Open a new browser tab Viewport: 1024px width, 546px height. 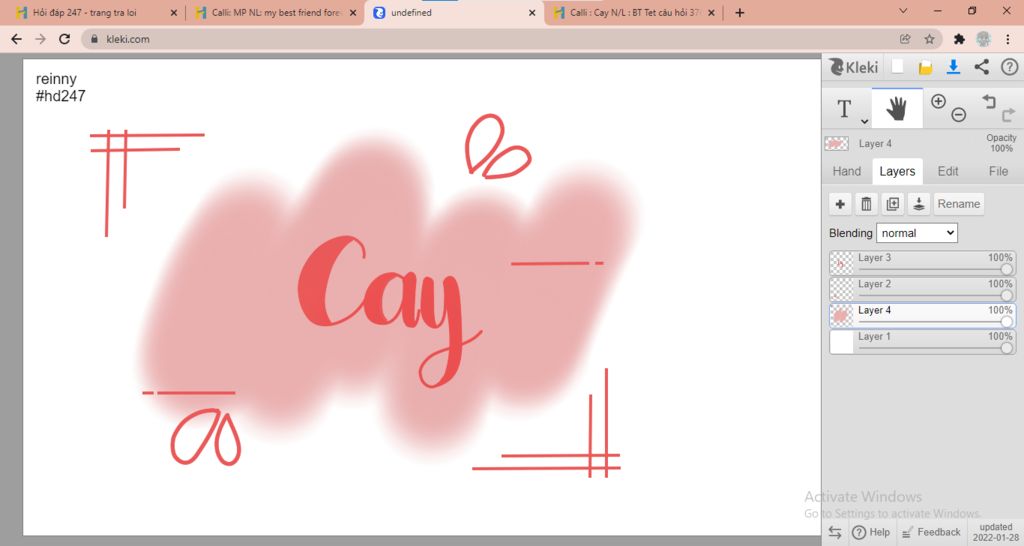pyautogui.click(x=739, y=12)
